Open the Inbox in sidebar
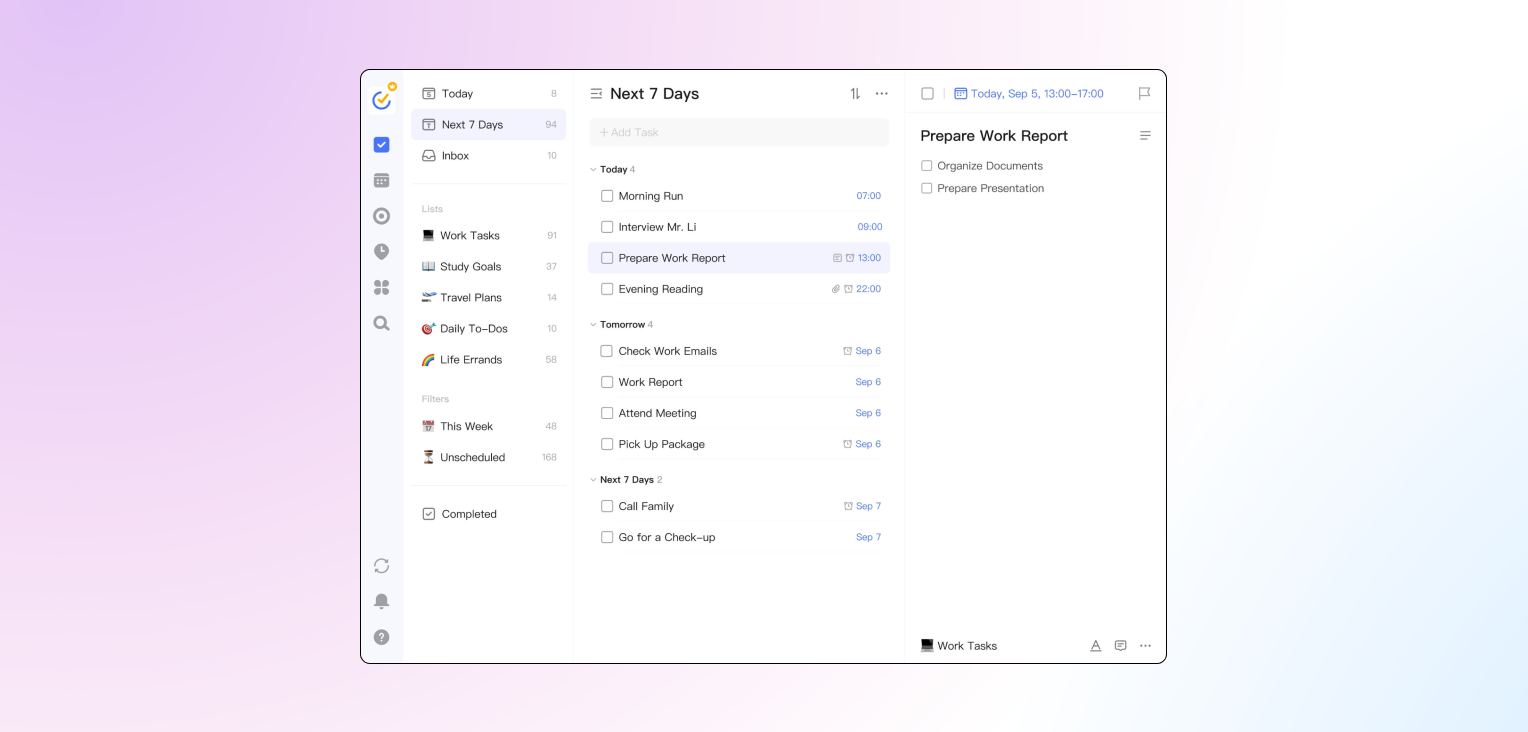Image resolution: width=1528 pixels, height=732 pixels. 455,156
